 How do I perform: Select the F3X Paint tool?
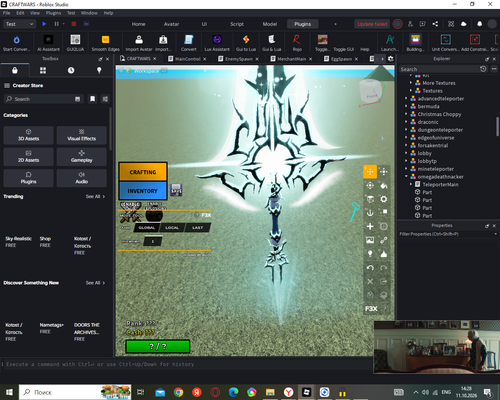[384, 185]
